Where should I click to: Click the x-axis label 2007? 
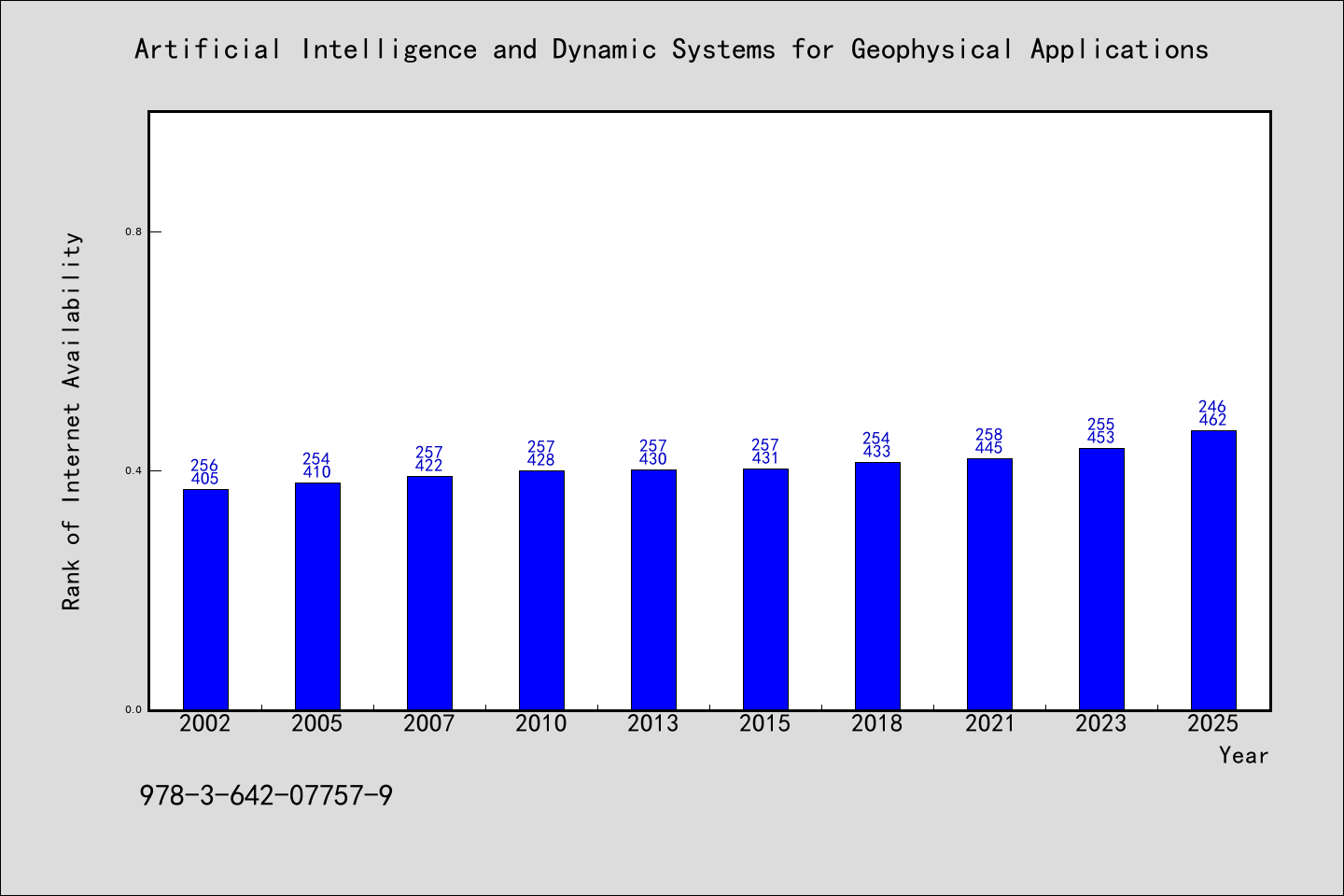click(x=429, y=723)
